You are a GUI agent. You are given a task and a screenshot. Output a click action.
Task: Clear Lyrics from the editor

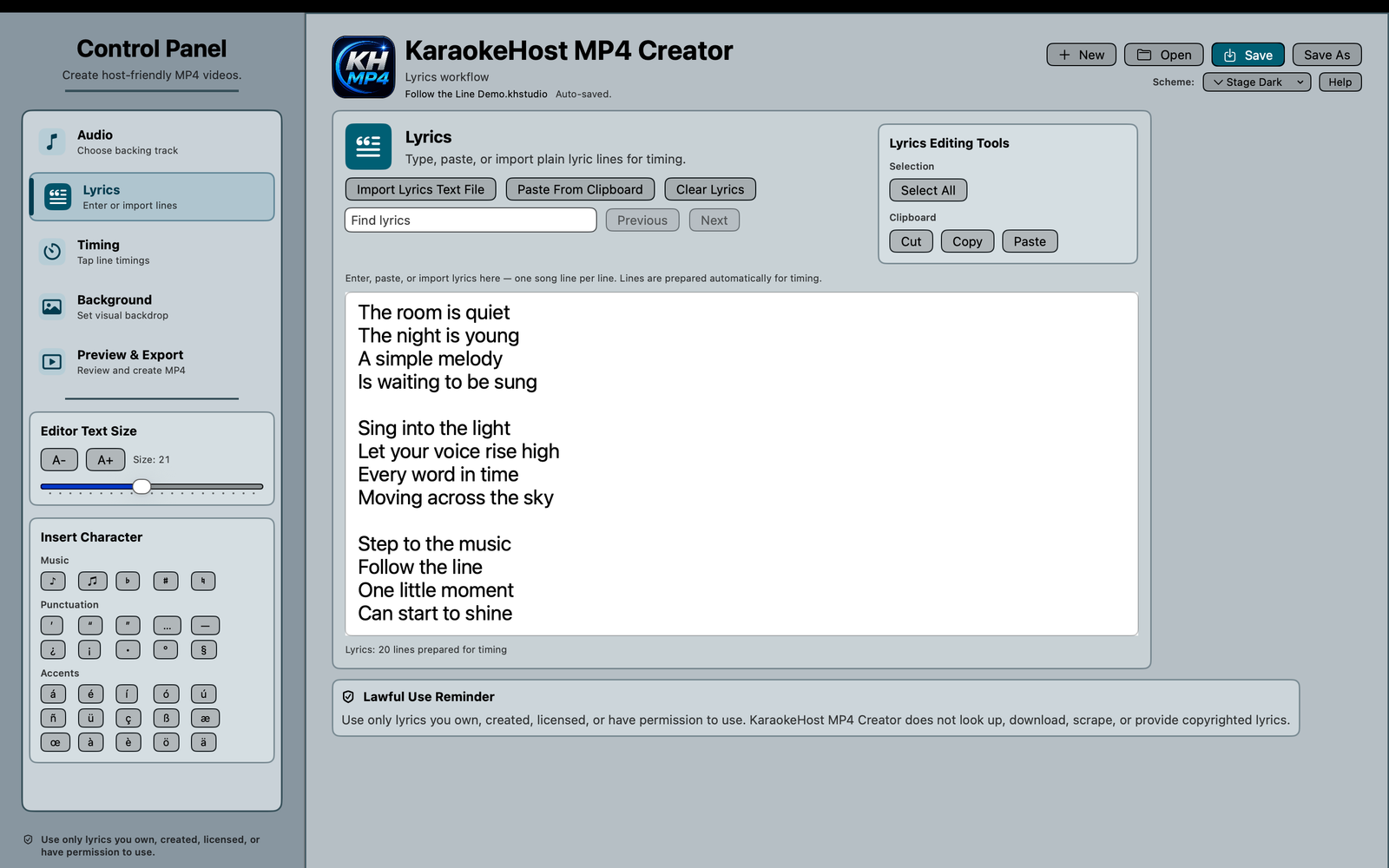coord(710,189)
